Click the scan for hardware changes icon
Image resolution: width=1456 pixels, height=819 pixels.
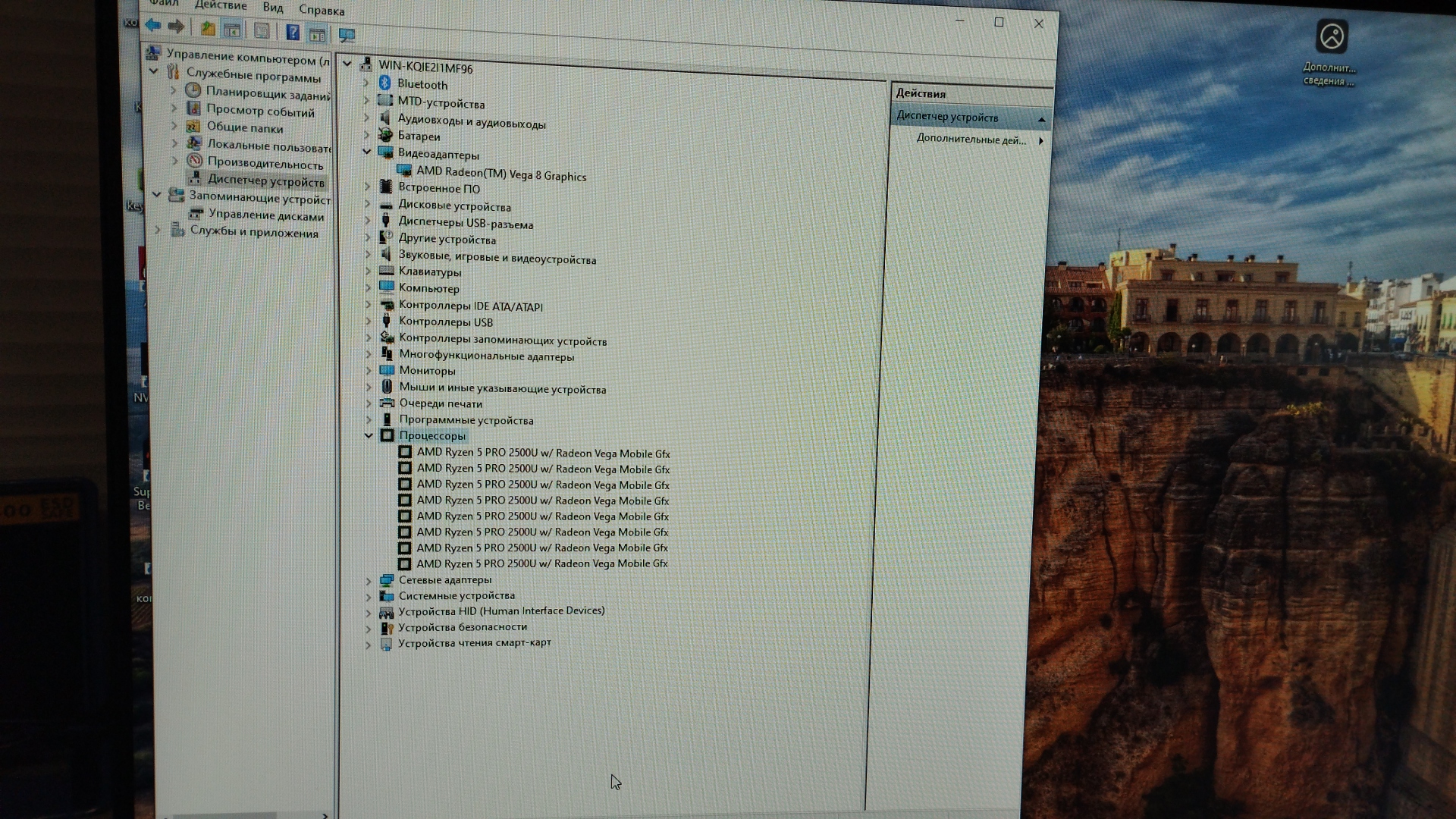click(347, 35)
